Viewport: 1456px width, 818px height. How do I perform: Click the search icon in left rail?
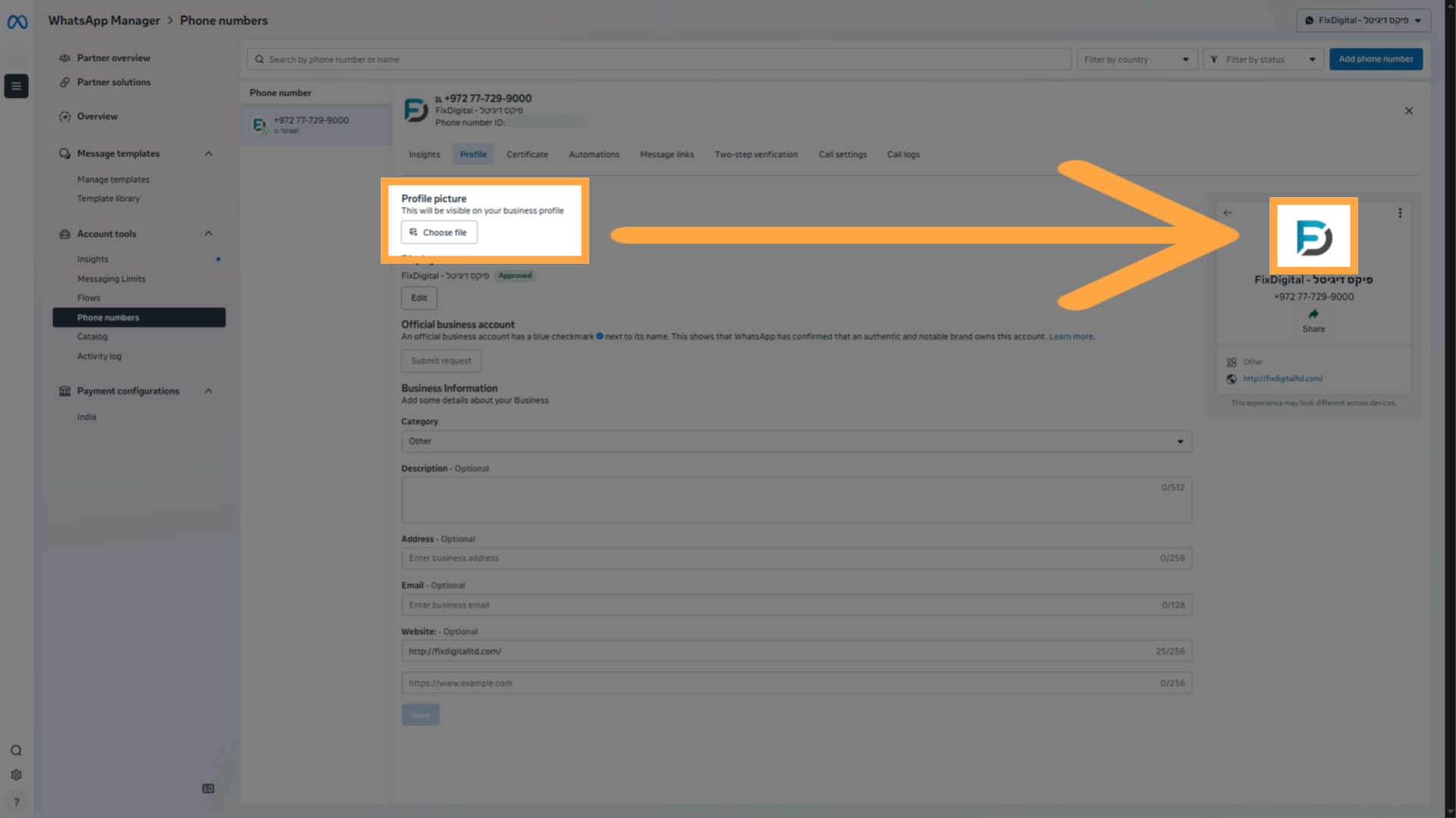click(x=16, y=751)
